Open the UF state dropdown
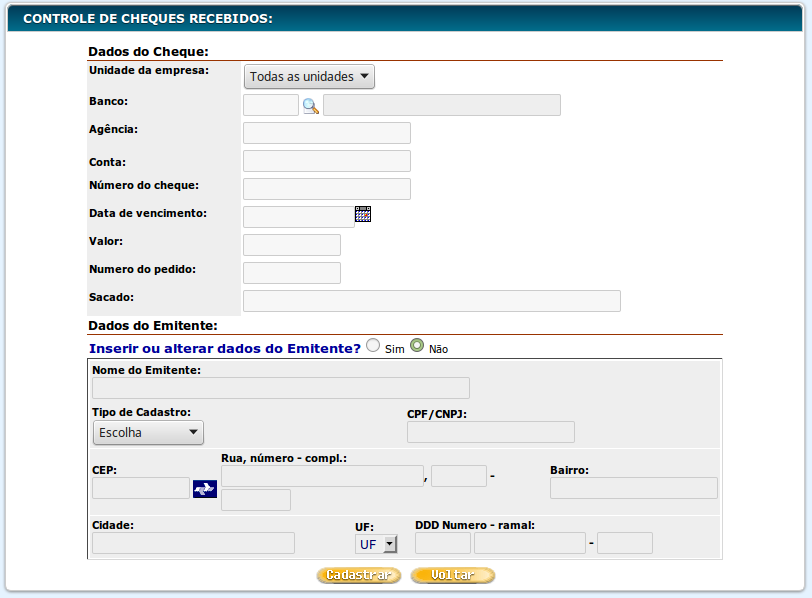This screenshot has height=598, width=812. 377,544
